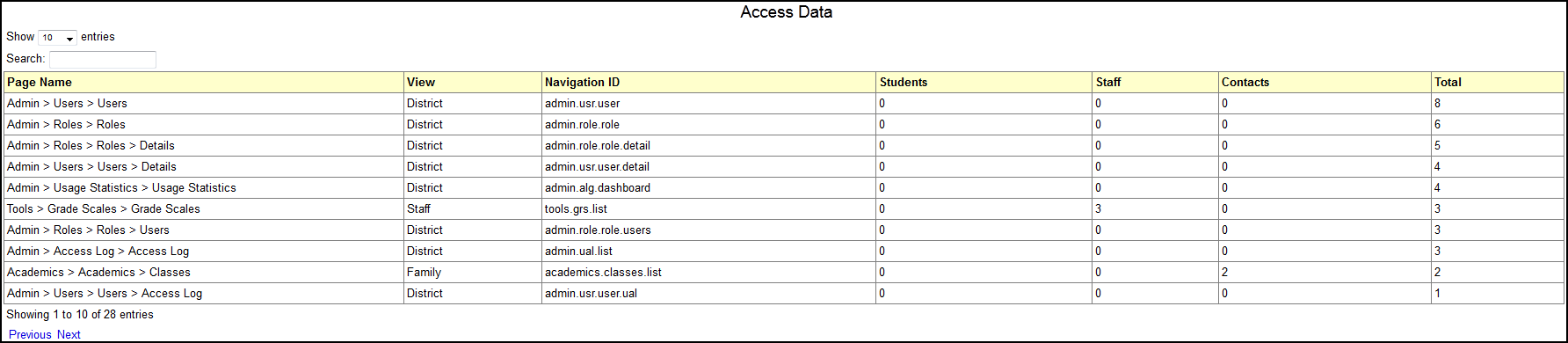The width and height of the screenshot is (1568, 343).
Task: Click Tools > Grade Scales > Grade Scales row
Action: [x=784, y=209]
